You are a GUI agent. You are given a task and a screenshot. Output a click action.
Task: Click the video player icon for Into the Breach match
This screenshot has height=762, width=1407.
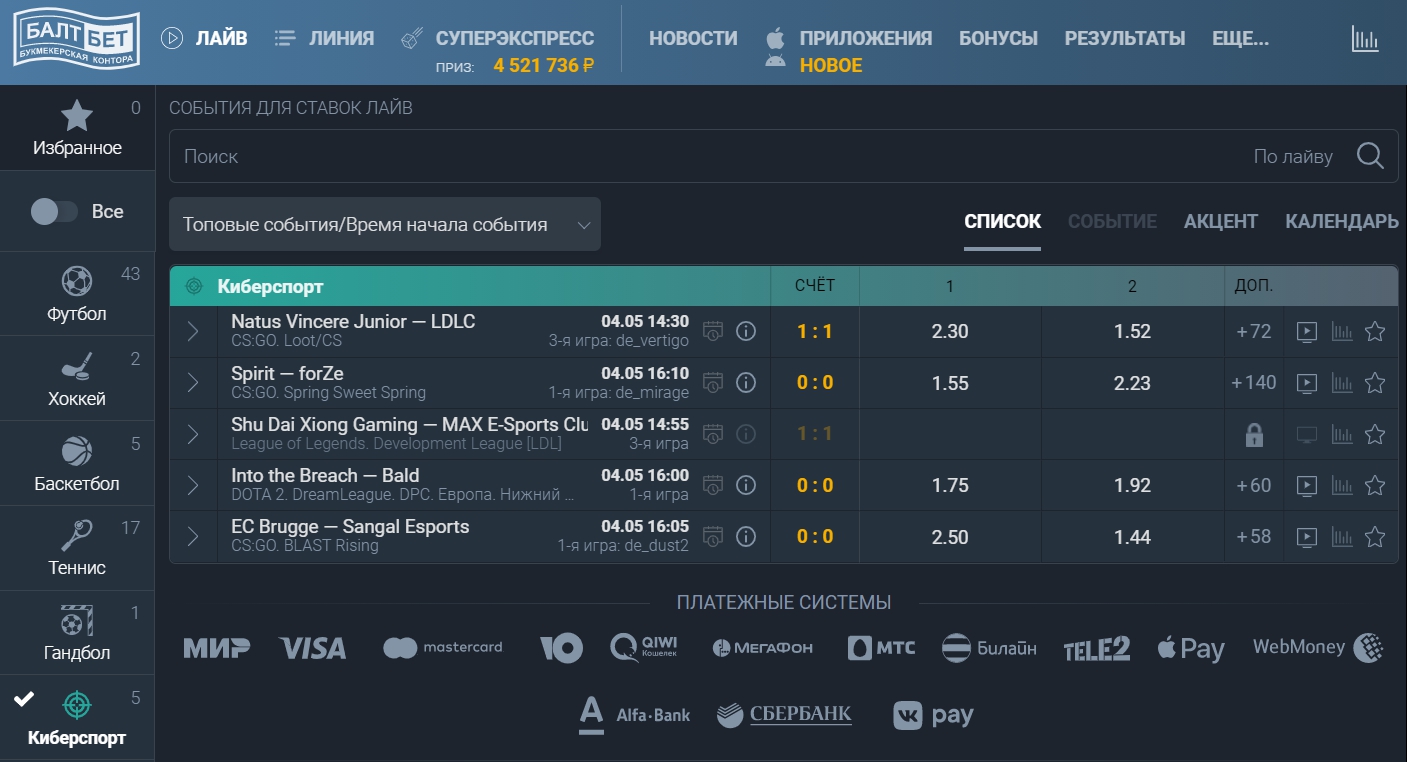[x=1307, y=485]
